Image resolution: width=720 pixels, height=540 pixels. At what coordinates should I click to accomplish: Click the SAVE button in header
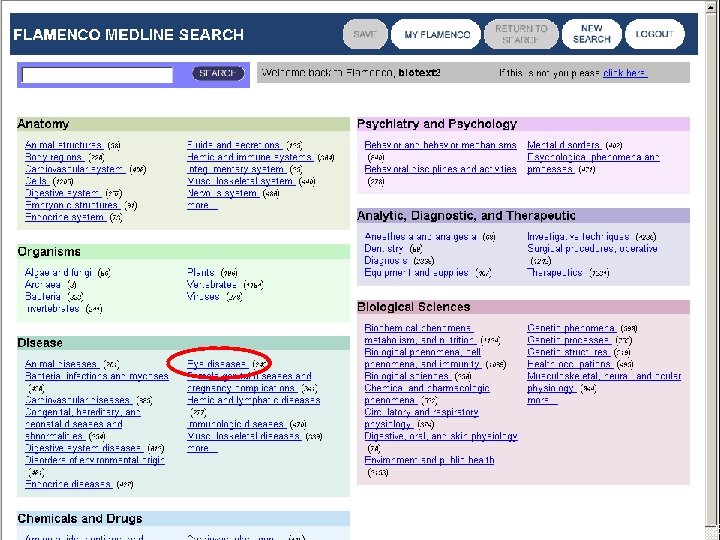(365, 34)
